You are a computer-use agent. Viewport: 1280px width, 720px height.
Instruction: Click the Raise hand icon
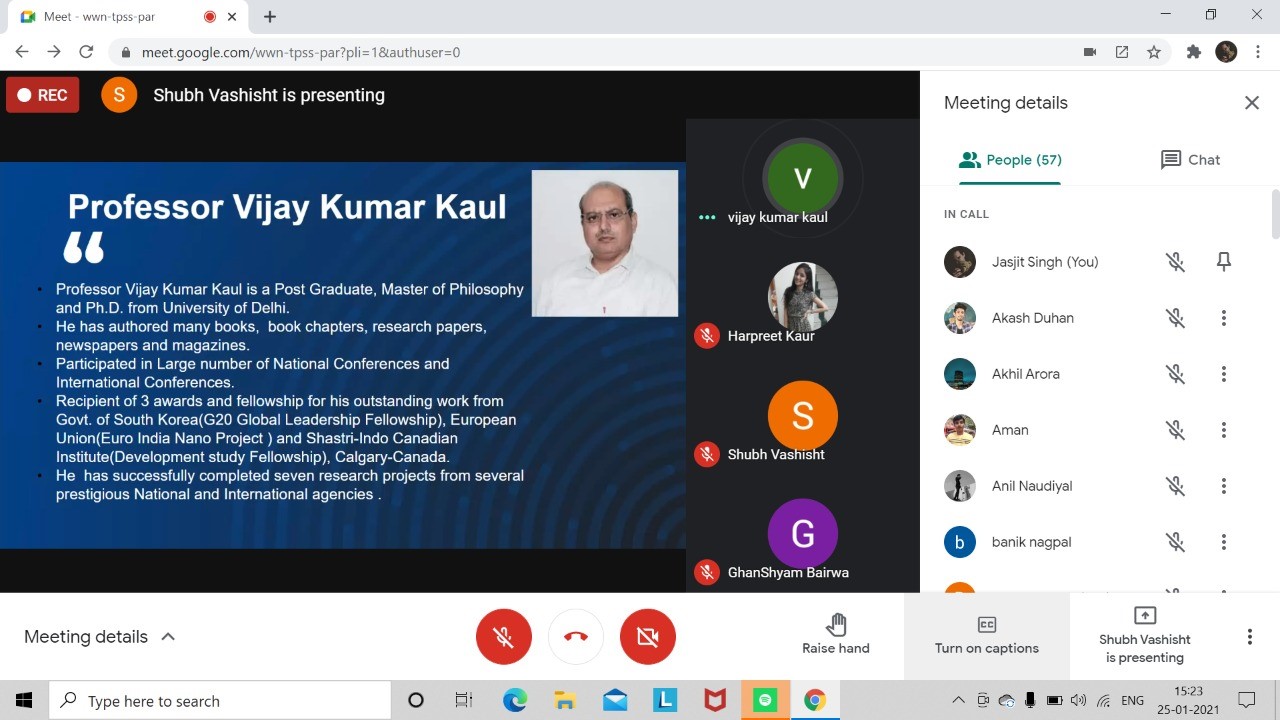836,626
